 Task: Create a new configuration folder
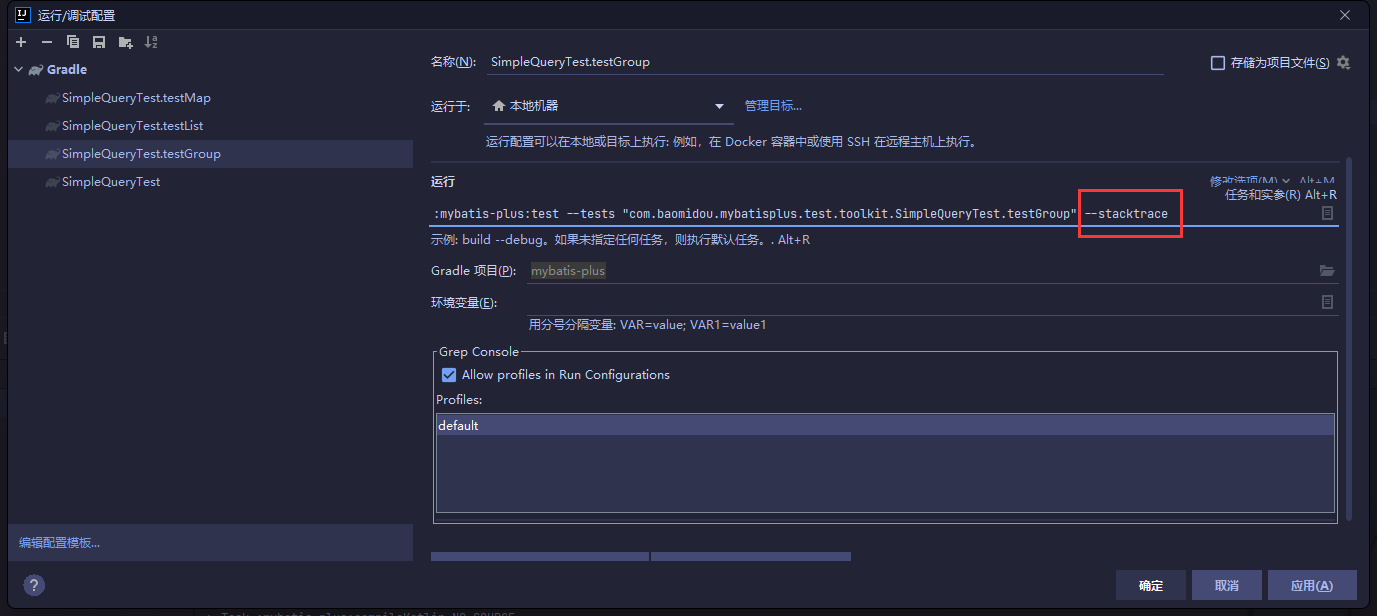(125, 42)
